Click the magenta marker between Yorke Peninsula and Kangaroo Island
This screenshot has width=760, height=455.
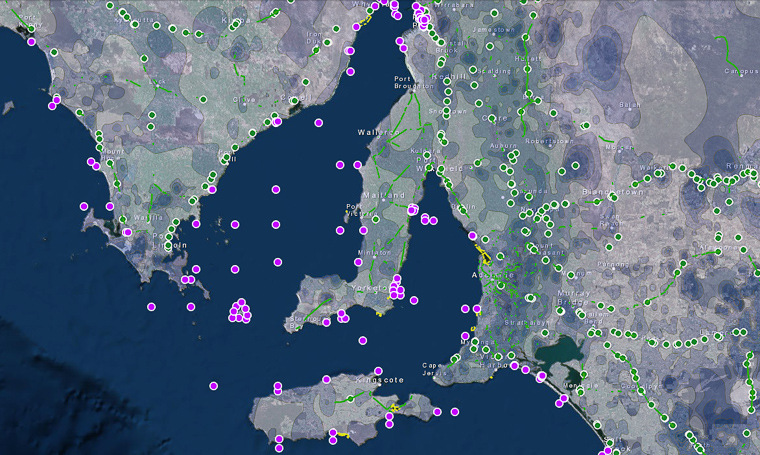pyautogui.click(x=363, y=341)
